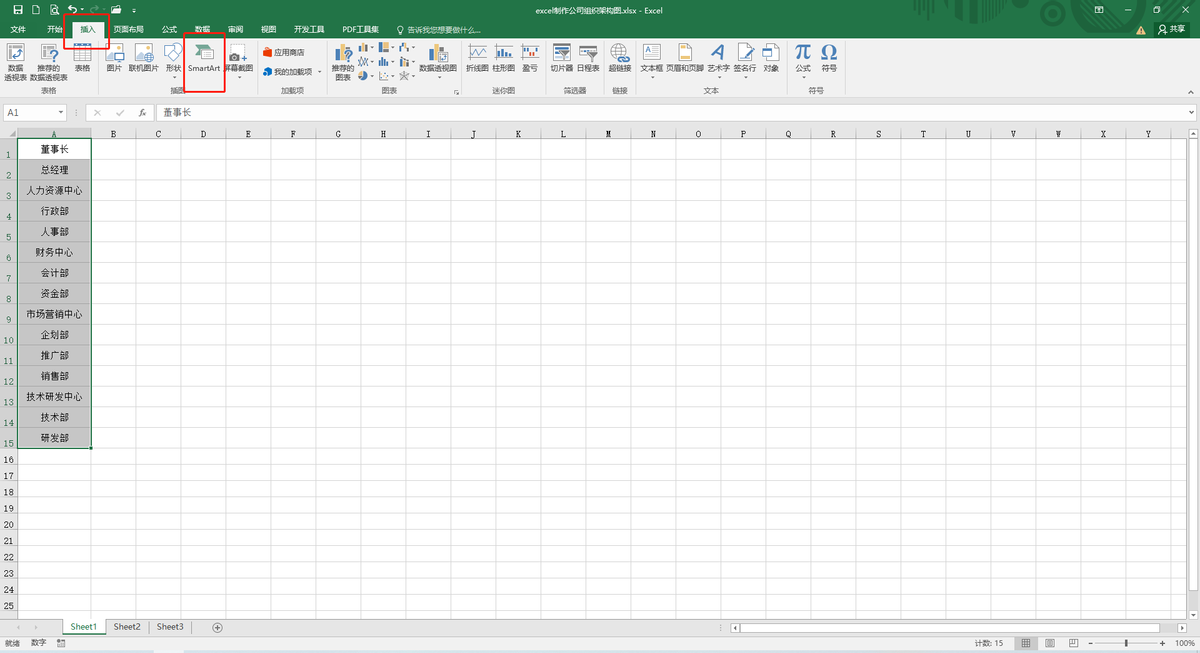Screen dimensions: 1200x653
Task: Insert a Signature Line (签名行)
Action: pyautogui.click(x=745, y=60)
